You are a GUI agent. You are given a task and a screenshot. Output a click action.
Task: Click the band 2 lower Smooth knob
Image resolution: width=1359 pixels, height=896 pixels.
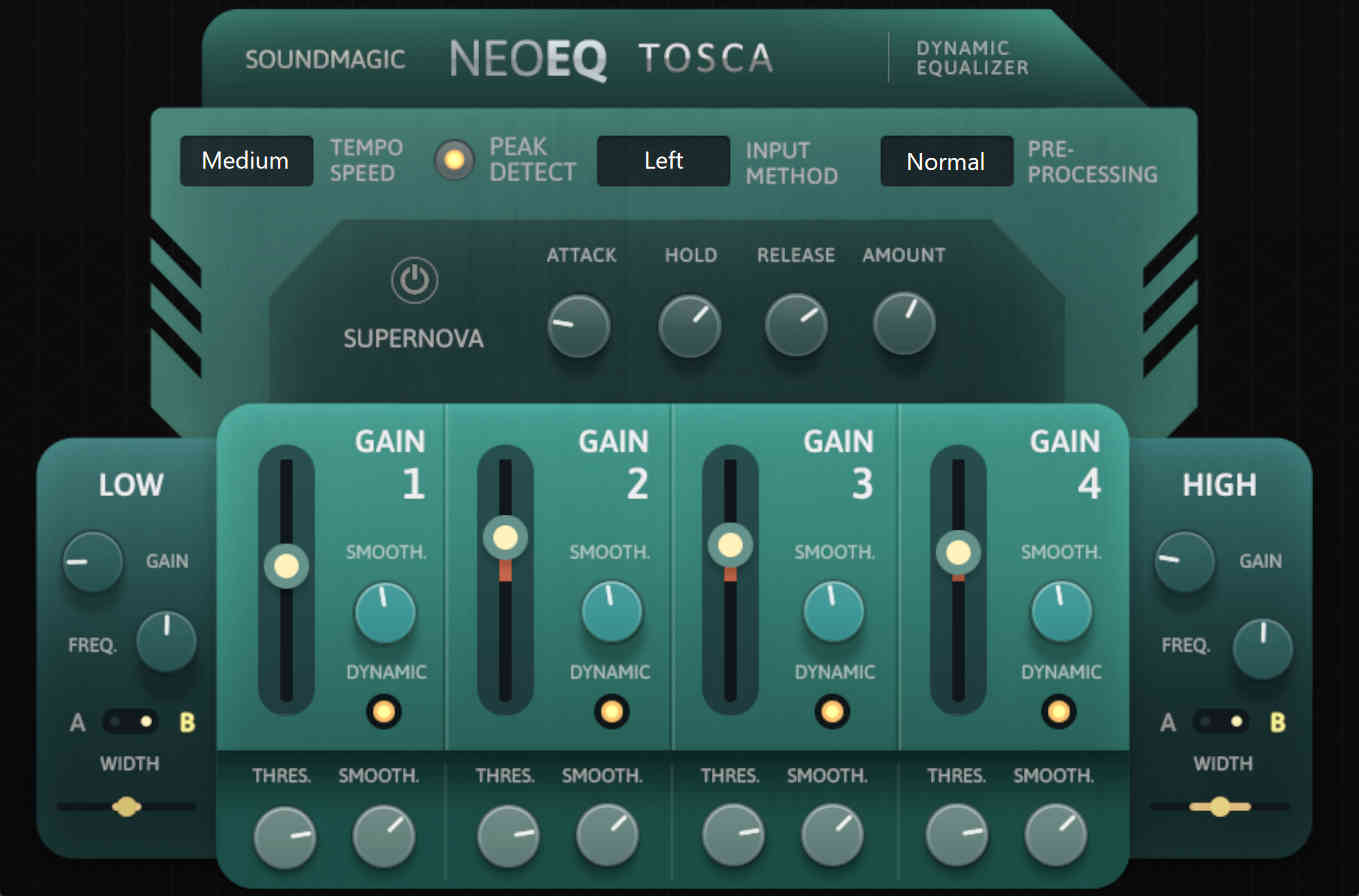(x=607, y=836)
